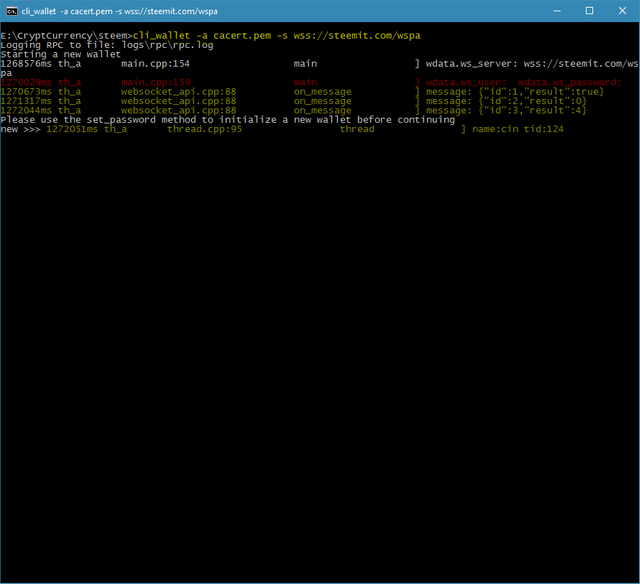
Task: Minimize the cli_wallet window
Action: tap(557, 11)
